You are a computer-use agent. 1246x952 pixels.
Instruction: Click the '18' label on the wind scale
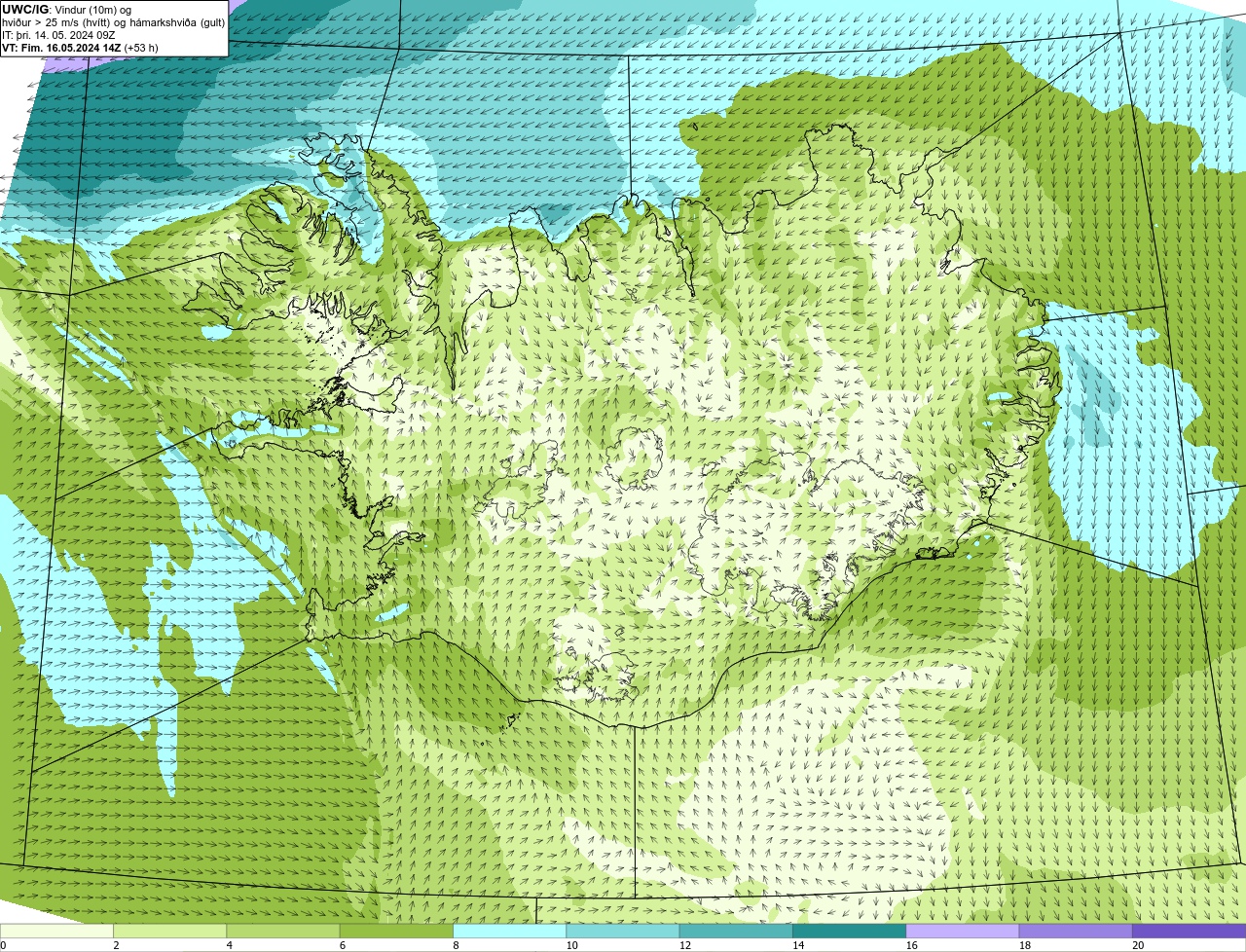pyautogui.click(x=1024, y=945)
